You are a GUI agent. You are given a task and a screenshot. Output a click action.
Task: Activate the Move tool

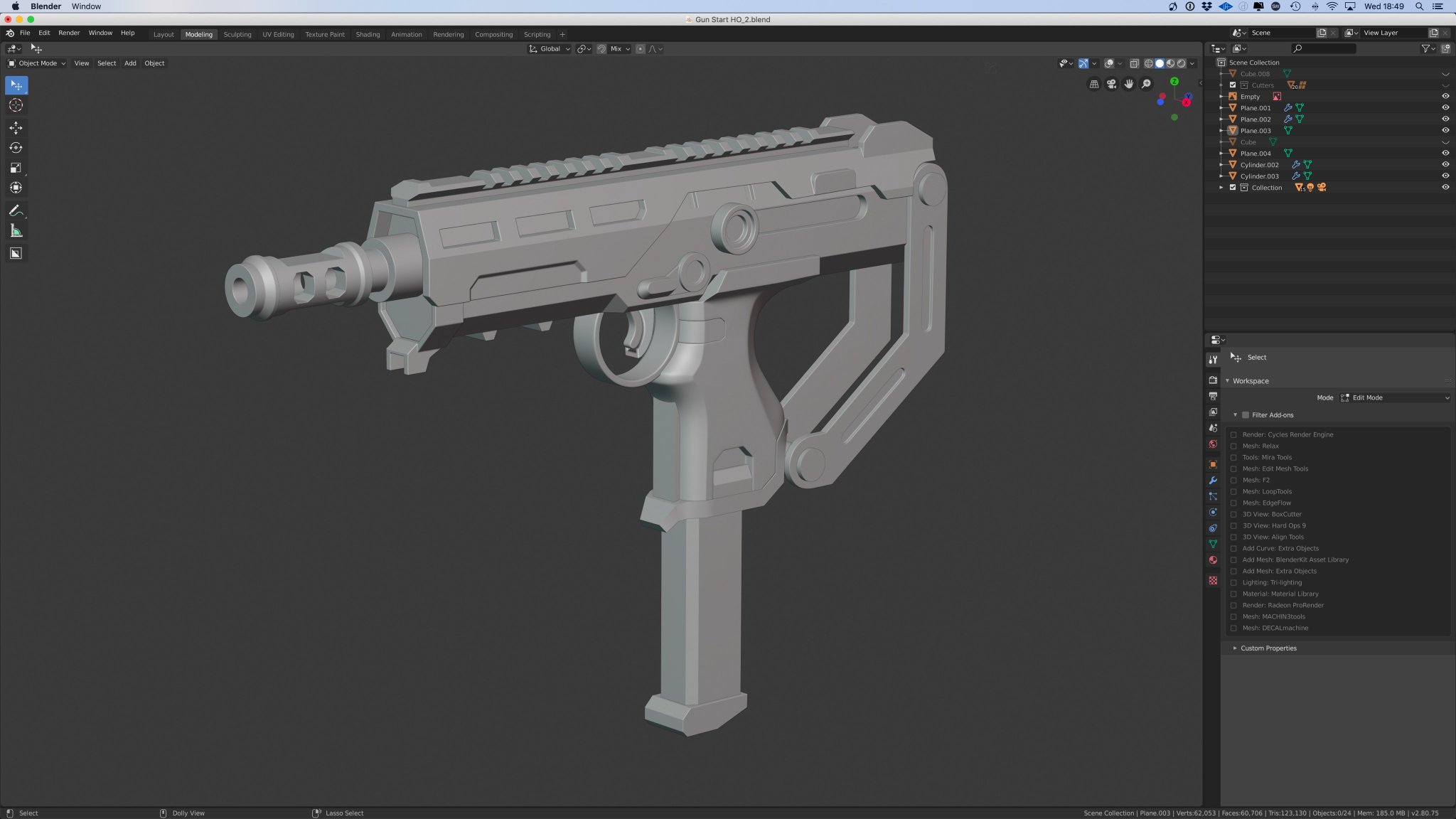pos(16,128)
